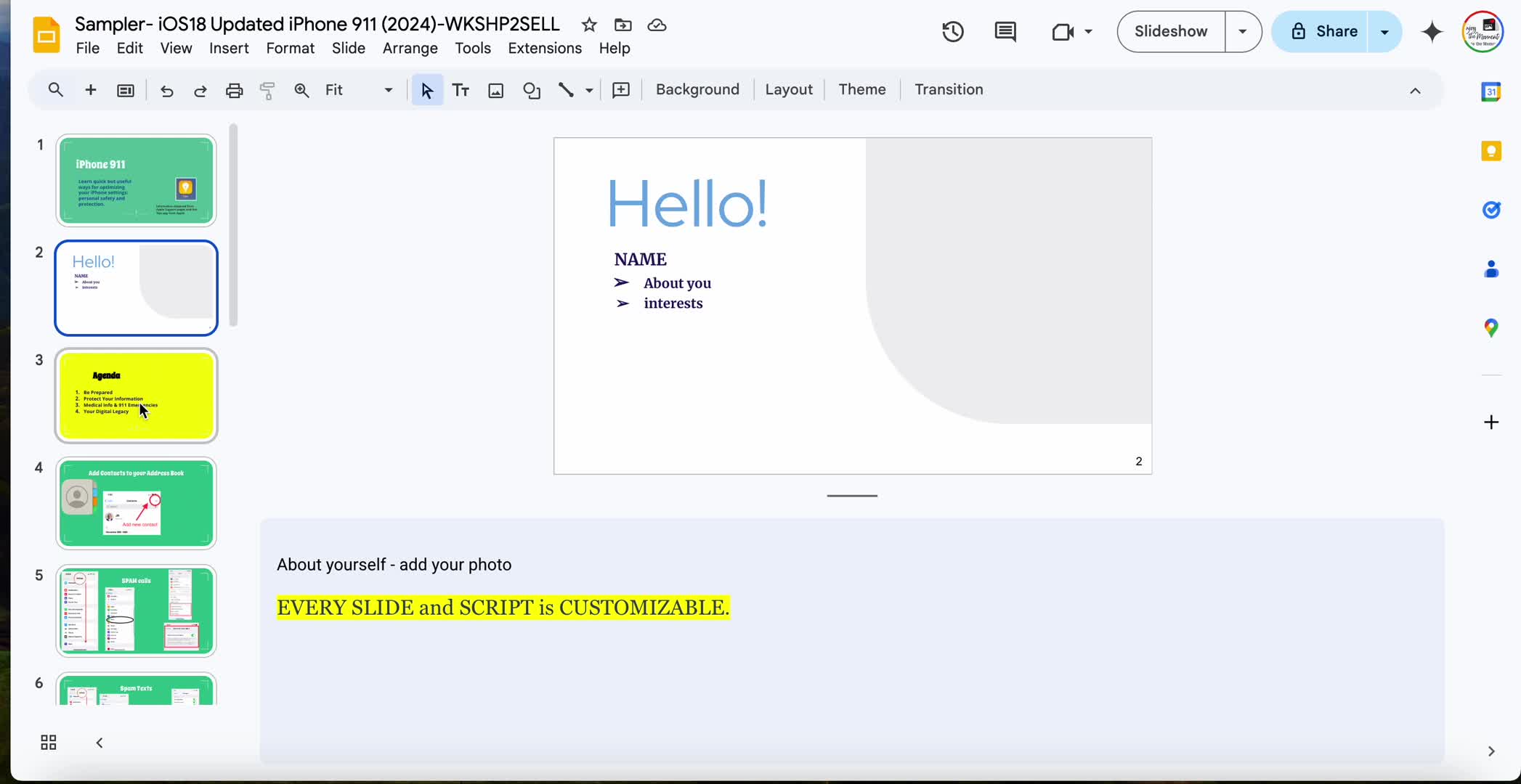Select slide 5 SPAM calls thumbnail

[137, 611]
